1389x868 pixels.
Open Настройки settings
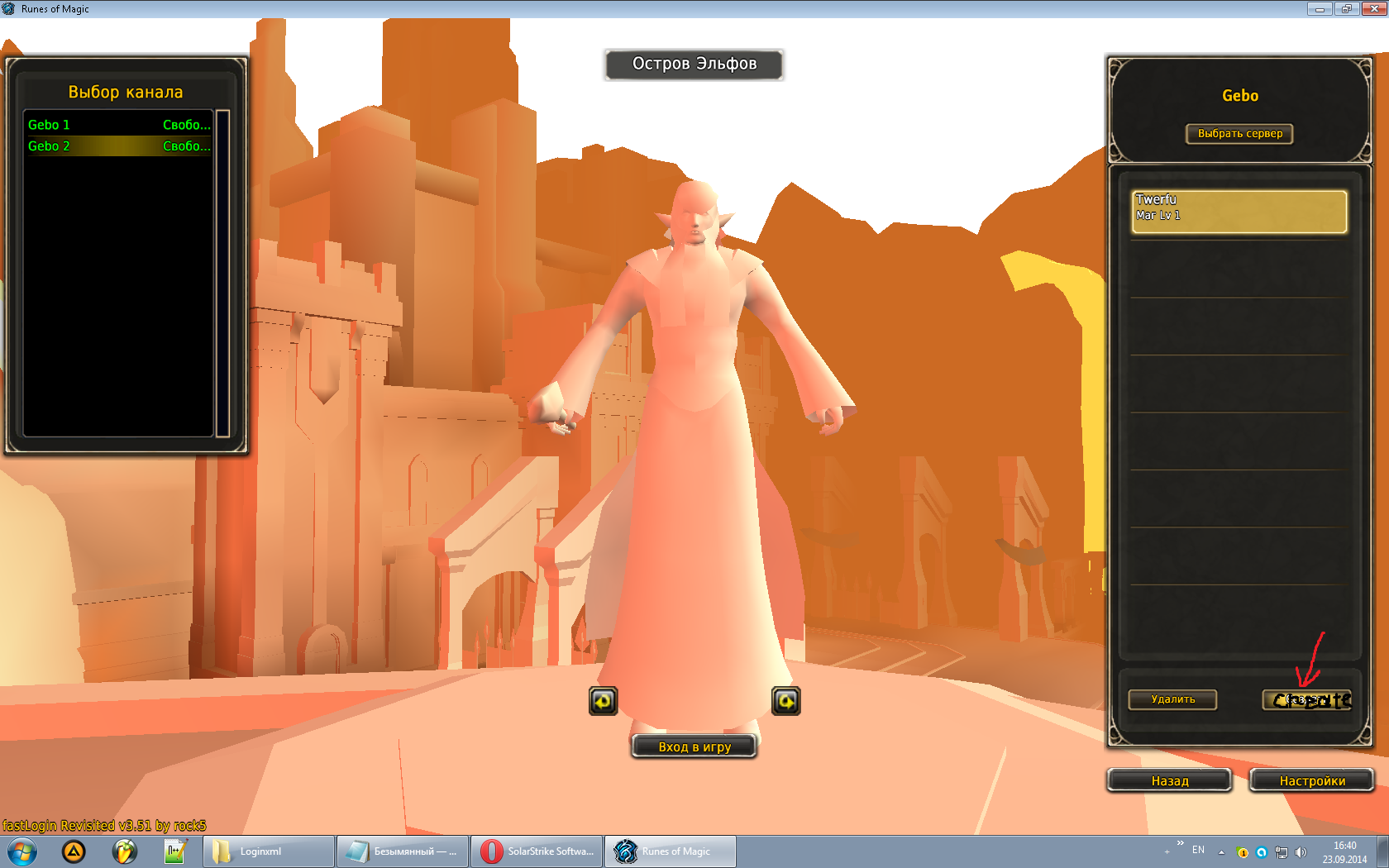[x=1311, y=780]
